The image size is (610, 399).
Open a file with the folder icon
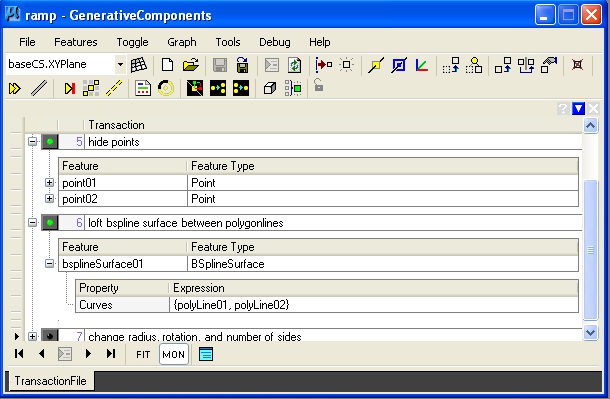point(191,65)
